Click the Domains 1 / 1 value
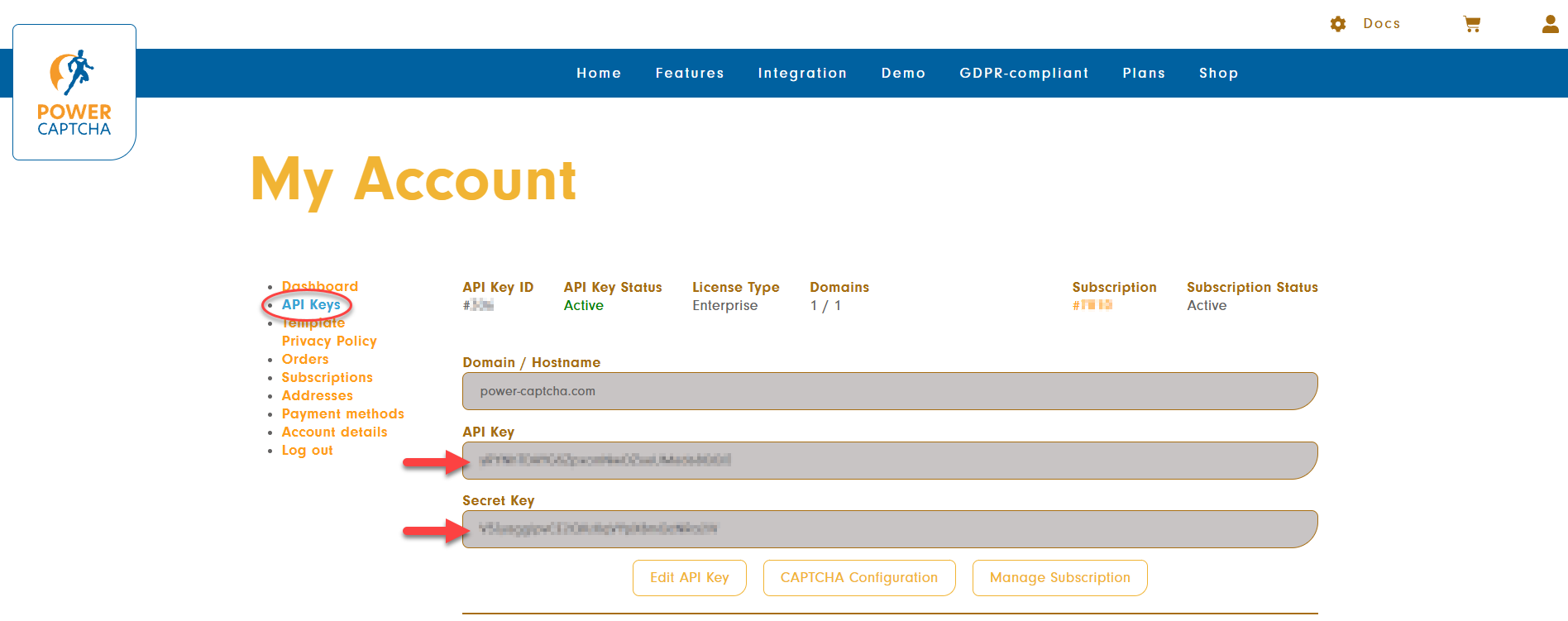The image size is (1568, 621). (x=825, y=305)
